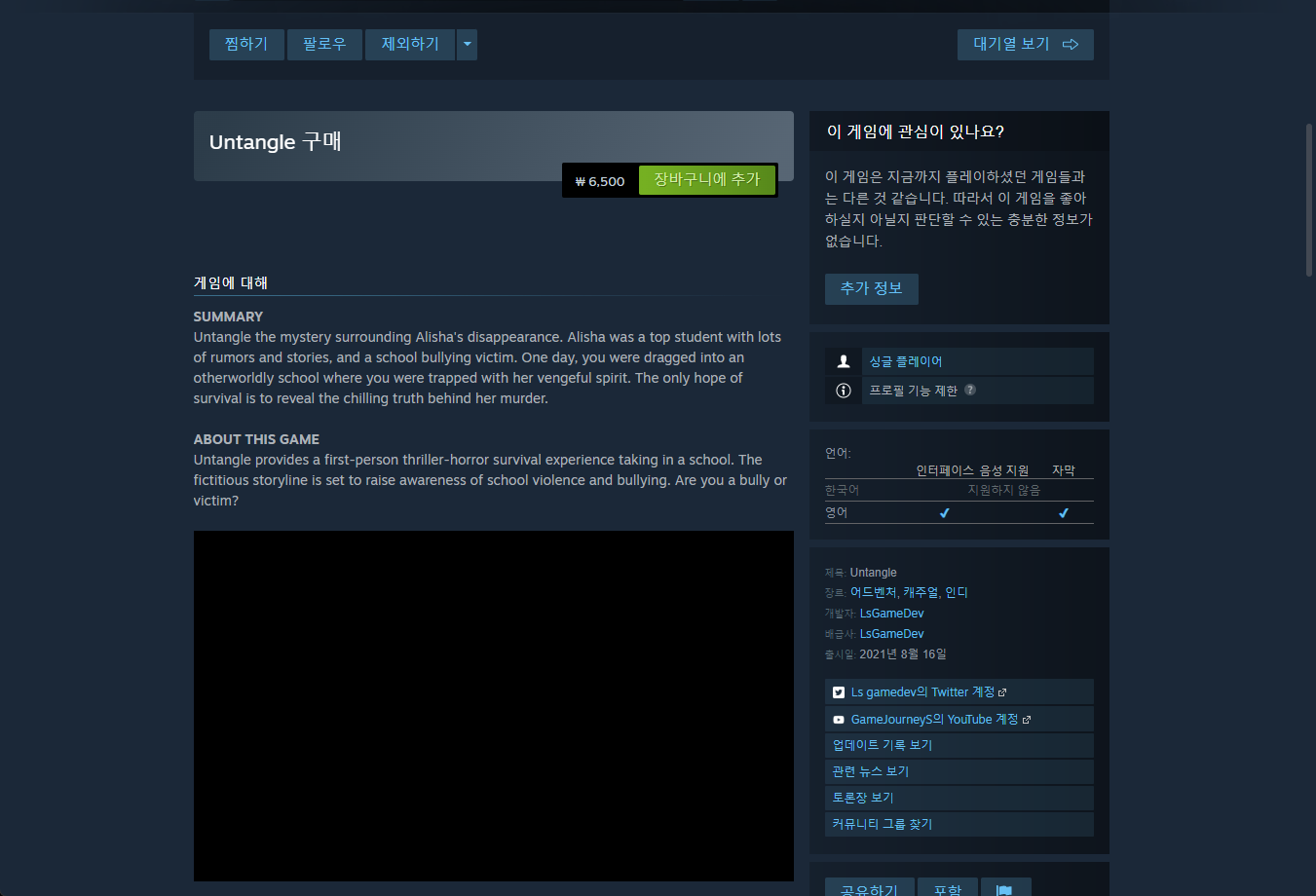Click the 게임에 대해 section heading
Screen dimensions: 1316x896
click(x=231, y=282)
